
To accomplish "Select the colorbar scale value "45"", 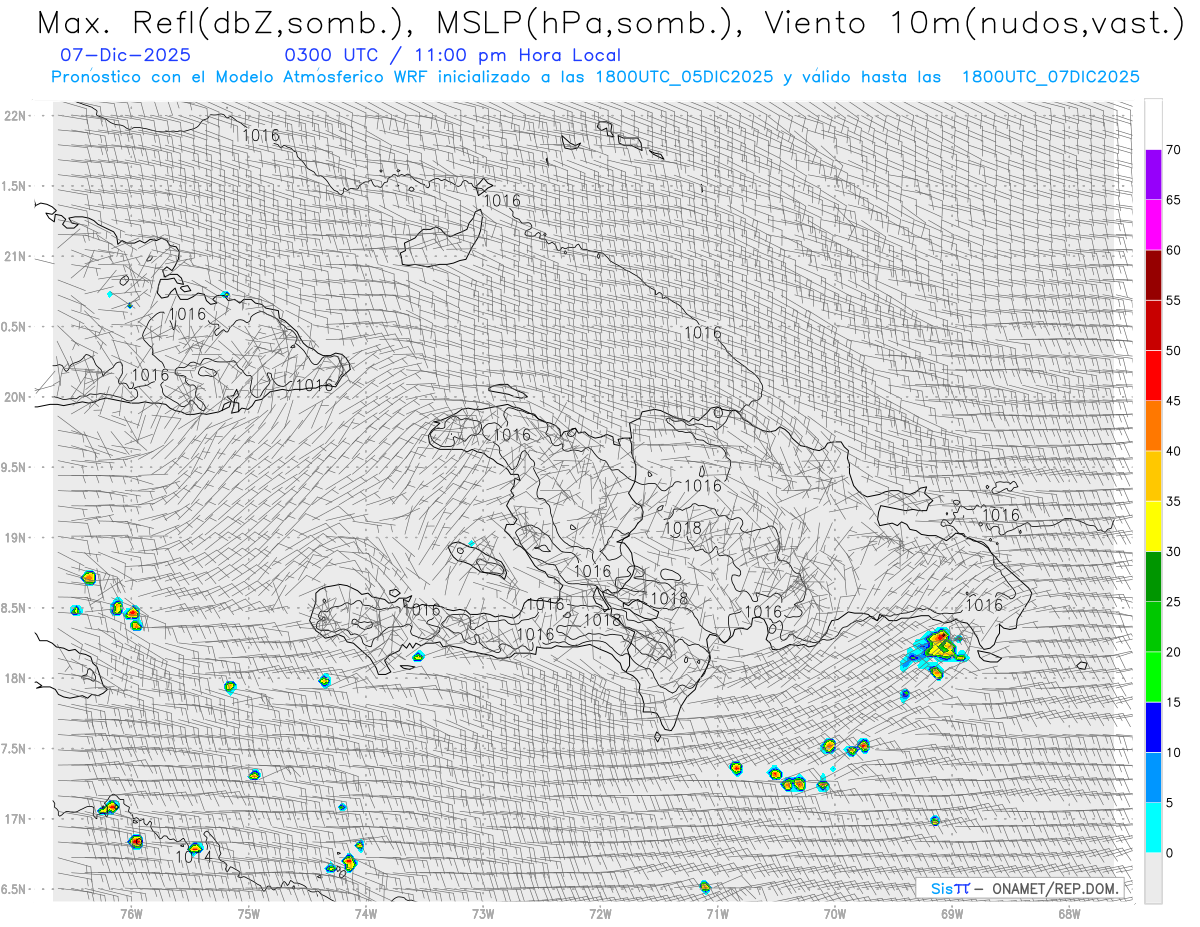I will [x=1173, y=401].
